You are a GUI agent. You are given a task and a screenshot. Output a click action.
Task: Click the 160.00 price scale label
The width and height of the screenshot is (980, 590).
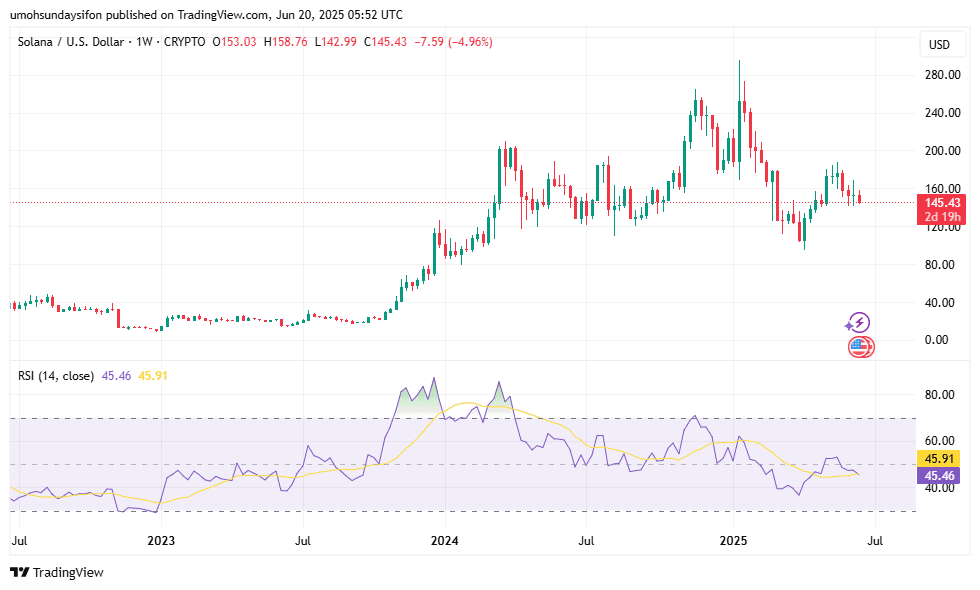942,188
